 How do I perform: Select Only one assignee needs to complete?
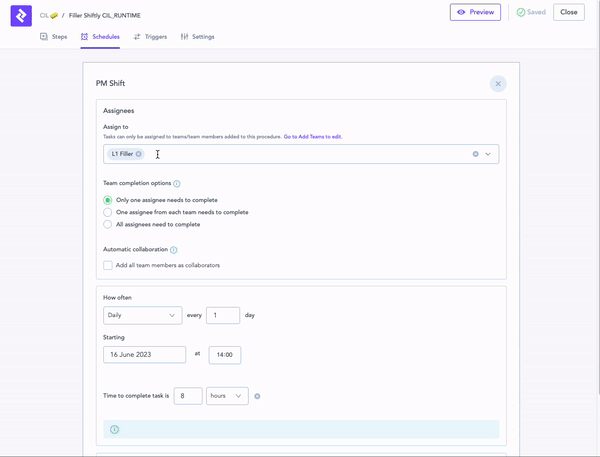click(x=108, y=200)
